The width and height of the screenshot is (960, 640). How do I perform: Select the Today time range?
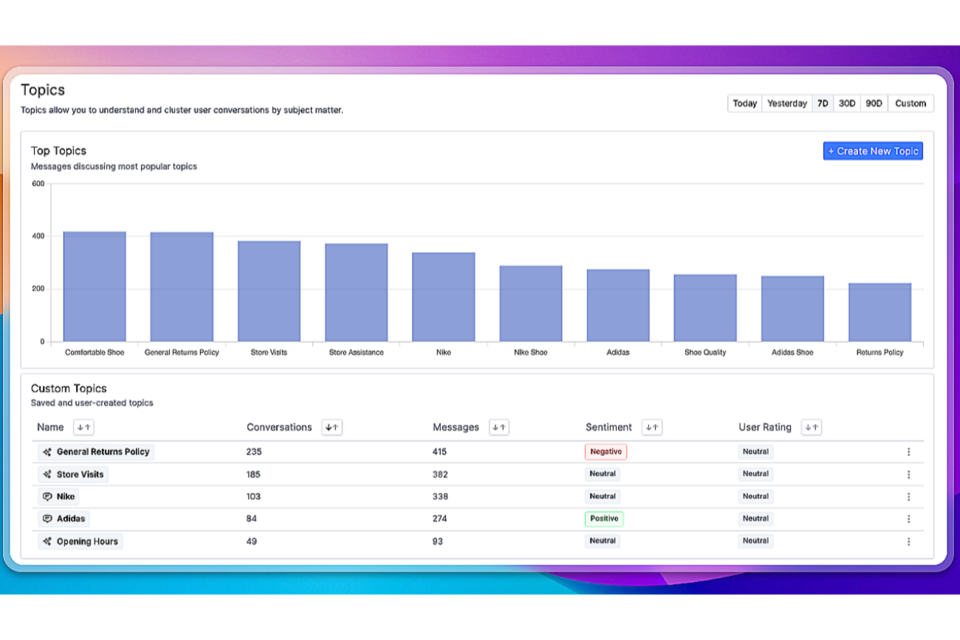(x=744, y=103)
